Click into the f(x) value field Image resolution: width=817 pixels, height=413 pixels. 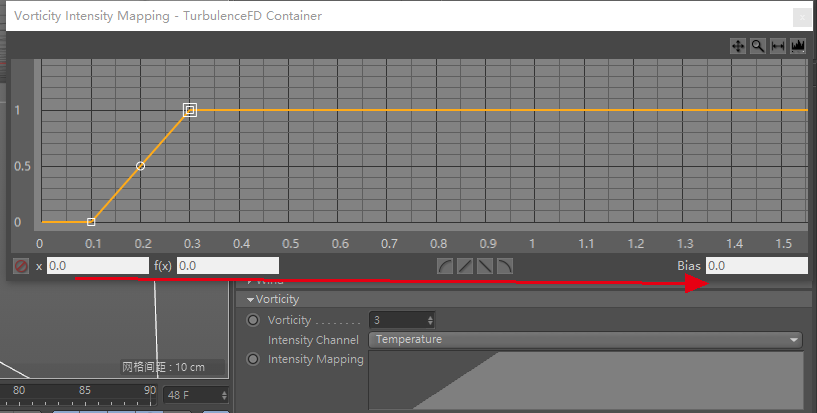(x=228, y=266)
